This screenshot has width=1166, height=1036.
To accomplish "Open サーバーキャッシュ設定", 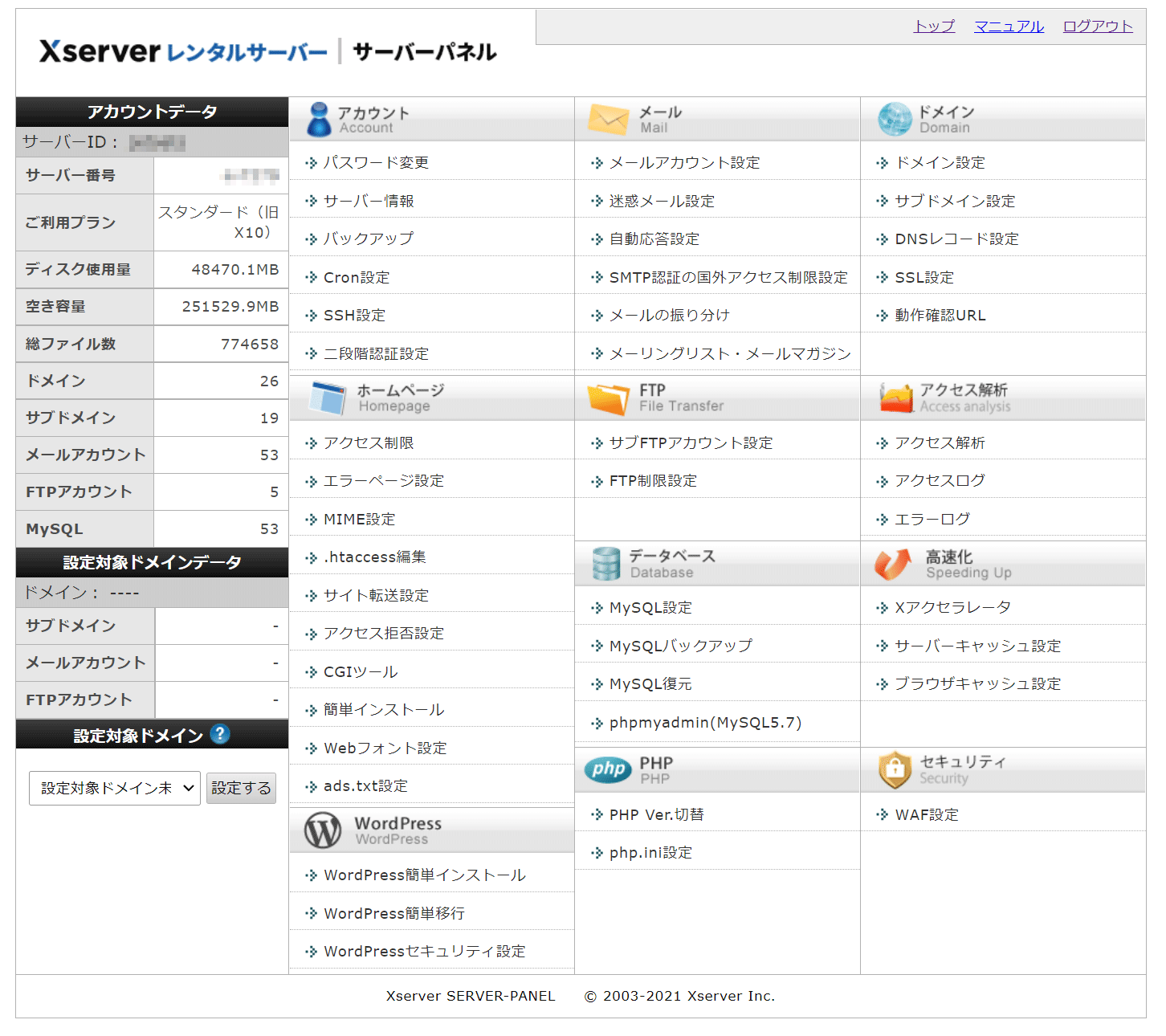I will 978,646.
